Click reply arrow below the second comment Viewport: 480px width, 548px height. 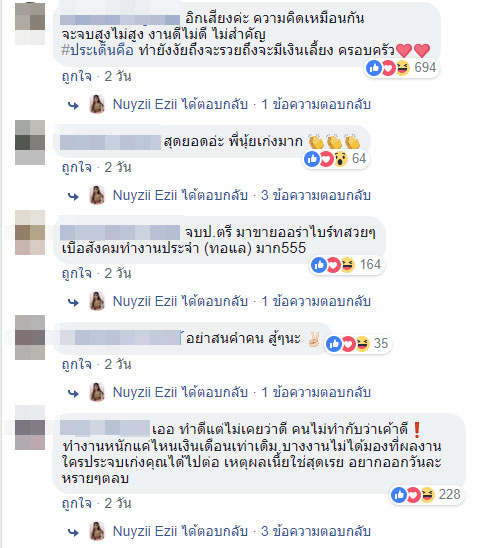[73, 196]
